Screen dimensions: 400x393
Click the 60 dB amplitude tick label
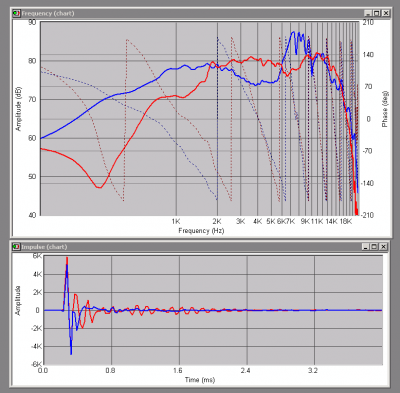[32, 138]
